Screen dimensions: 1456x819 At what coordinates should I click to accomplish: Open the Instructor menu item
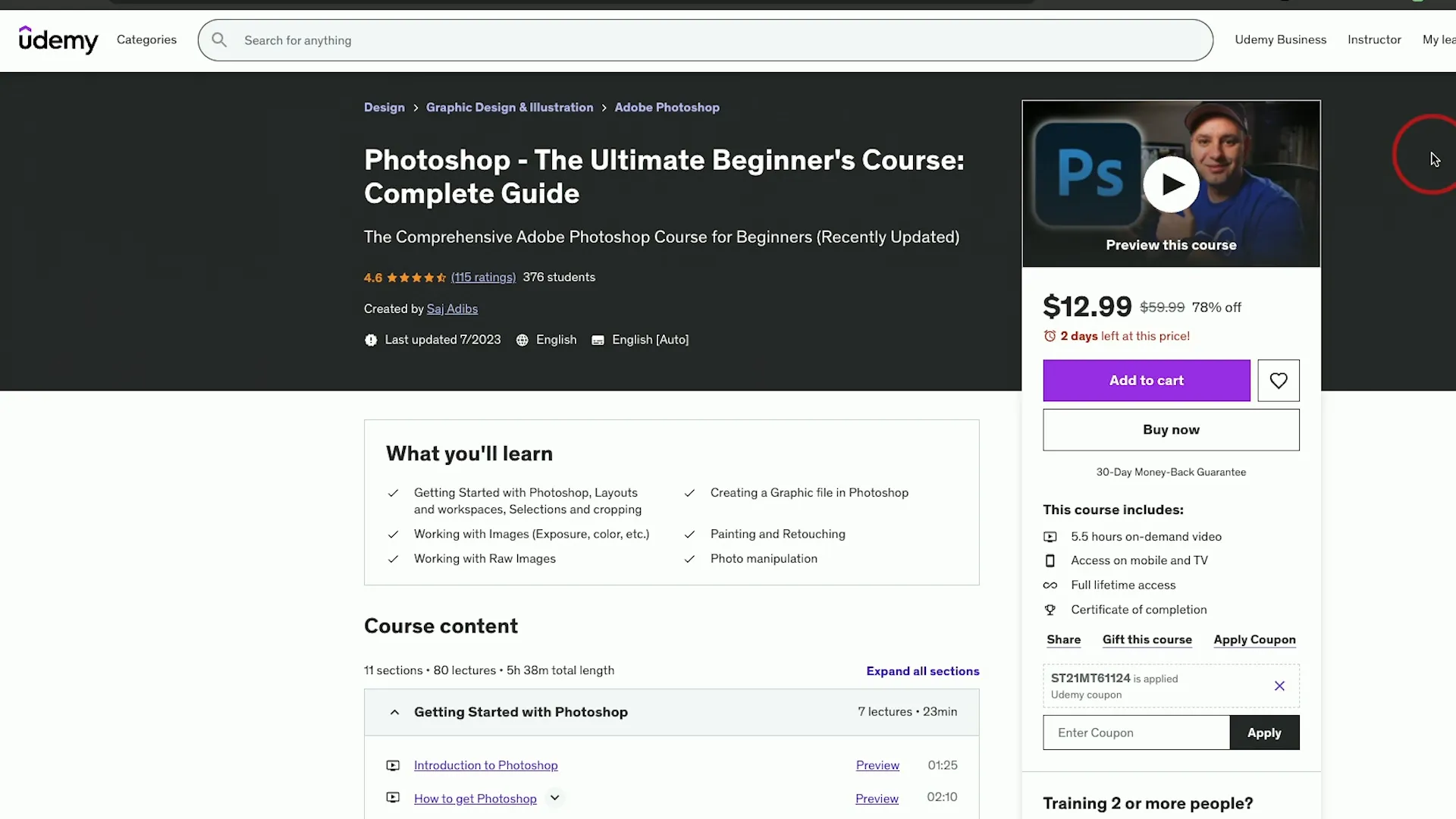click(1374, 39)
